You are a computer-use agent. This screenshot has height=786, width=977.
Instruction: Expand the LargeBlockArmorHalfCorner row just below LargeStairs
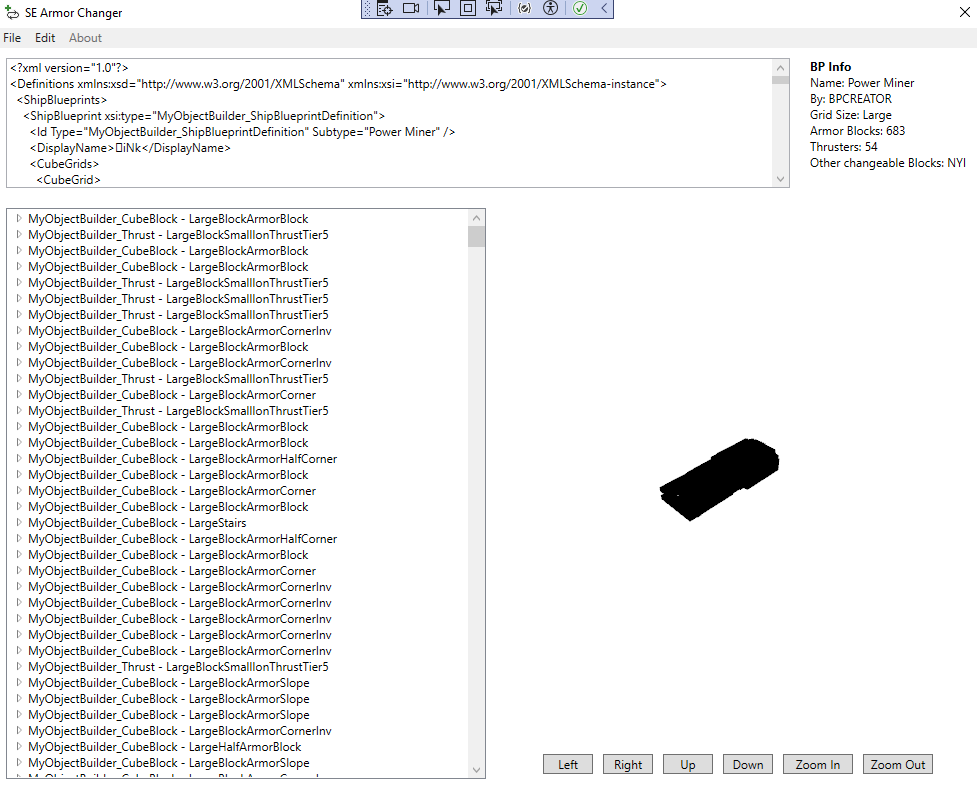click(x=19, y=539)
